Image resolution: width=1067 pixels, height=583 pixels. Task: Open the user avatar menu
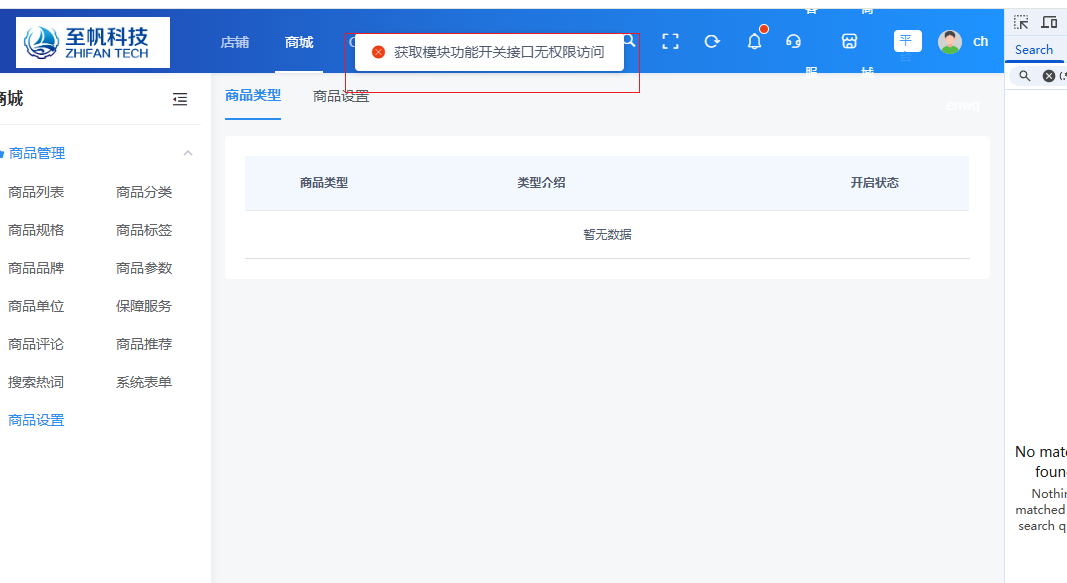point(949,41)
